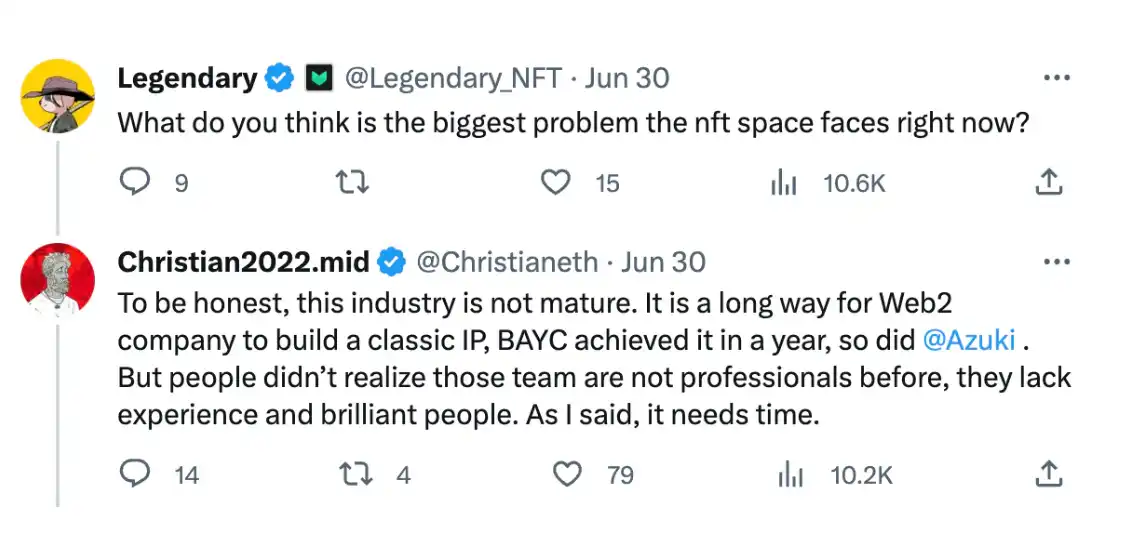Like the Legendary tweet
1132x547 pixels.
(x=555, y=182)
